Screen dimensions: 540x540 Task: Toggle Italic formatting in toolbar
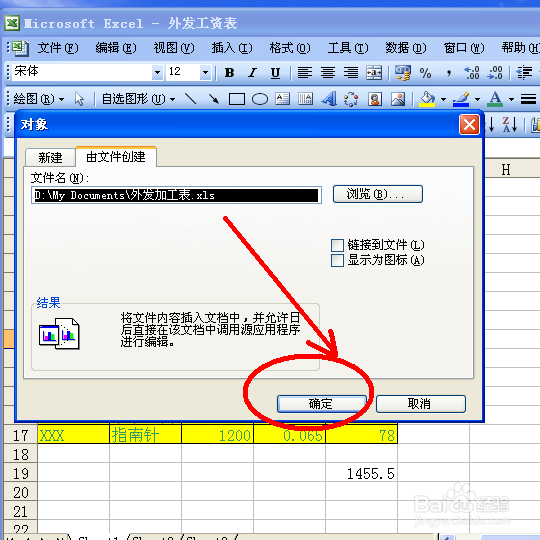pos(252,73)
